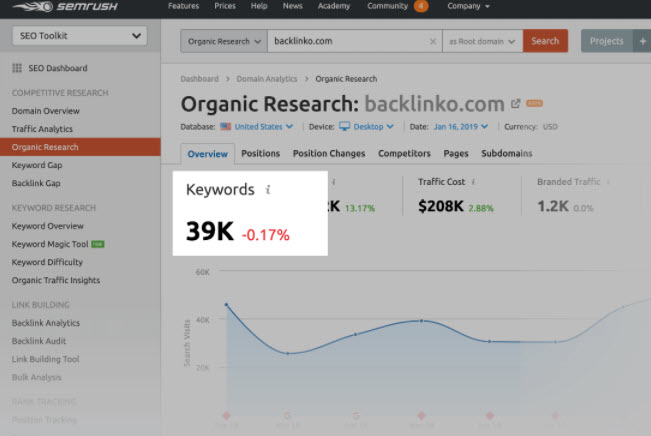Click the orange Search button
651x436 pixels.
[545, 41]
